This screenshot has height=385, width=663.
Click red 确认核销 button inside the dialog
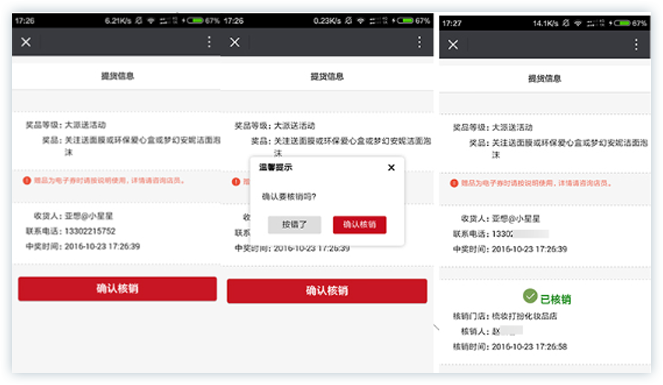pyautogui.click(x=359, y=224)
